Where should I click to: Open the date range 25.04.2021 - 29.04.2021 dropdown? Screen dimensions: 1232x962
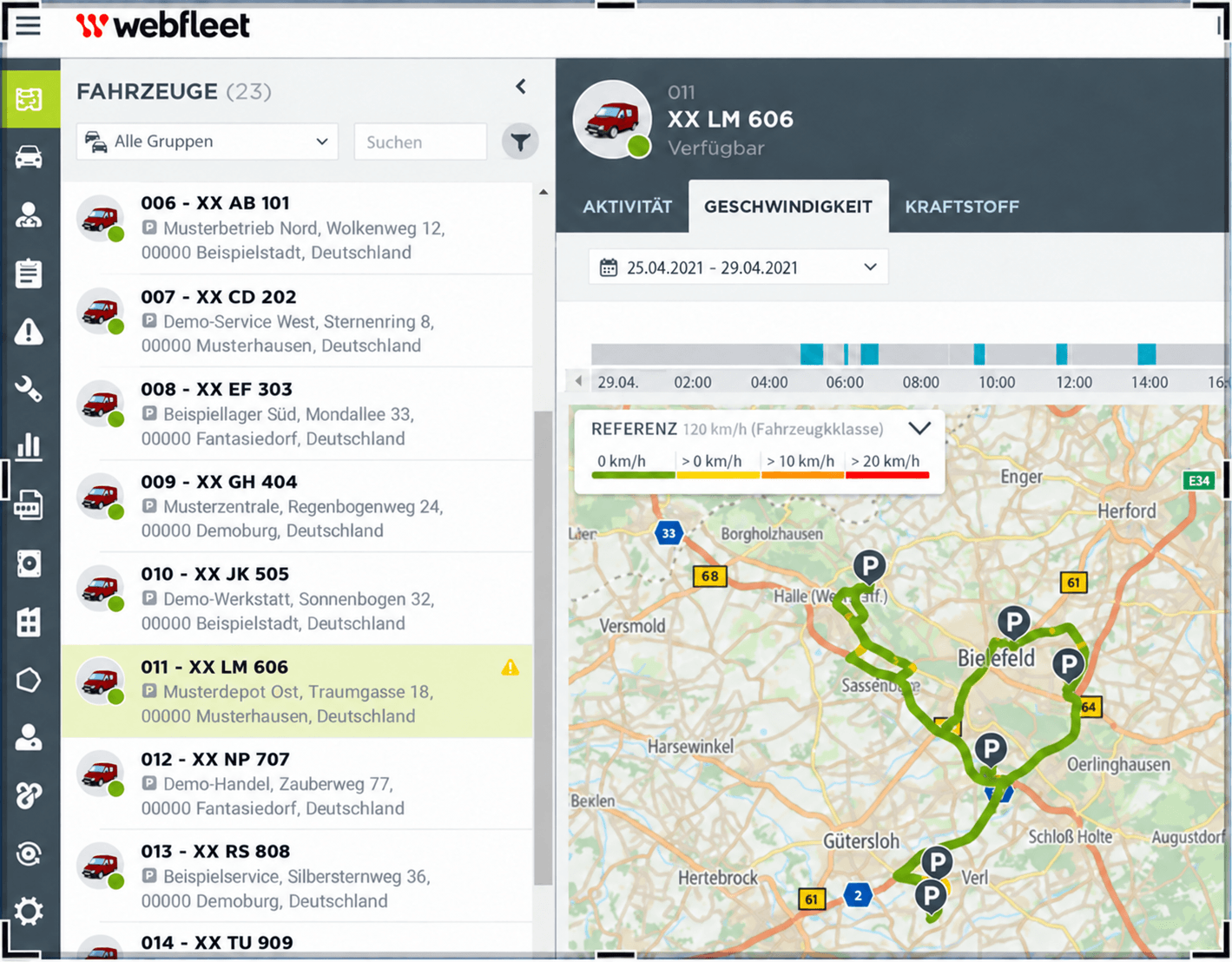[x=738, y=267]
